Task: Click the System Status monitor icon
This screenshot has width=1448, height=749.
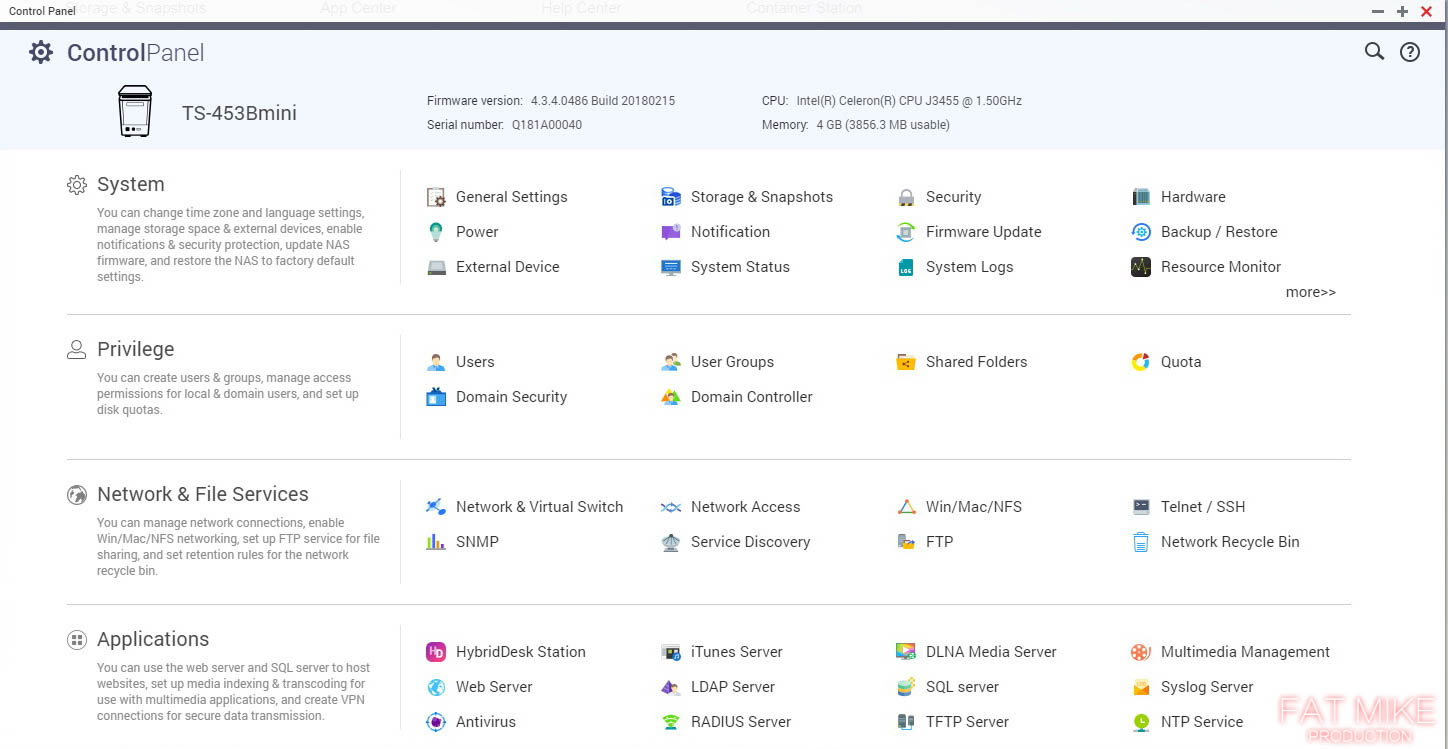Action: pos(671,267)
